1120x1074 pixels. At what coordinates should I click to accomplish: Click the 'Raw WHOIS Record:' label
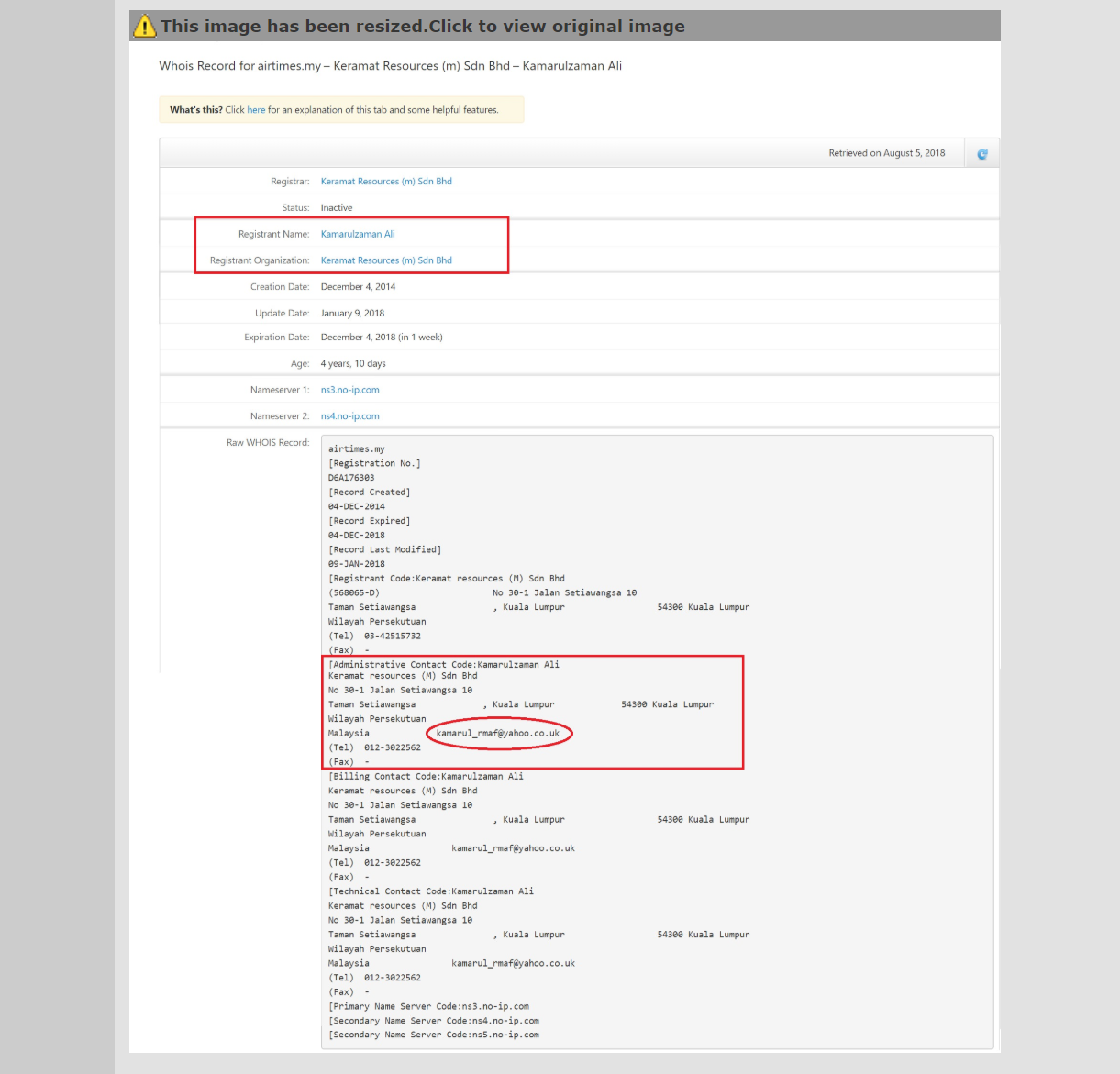(268, 443)
